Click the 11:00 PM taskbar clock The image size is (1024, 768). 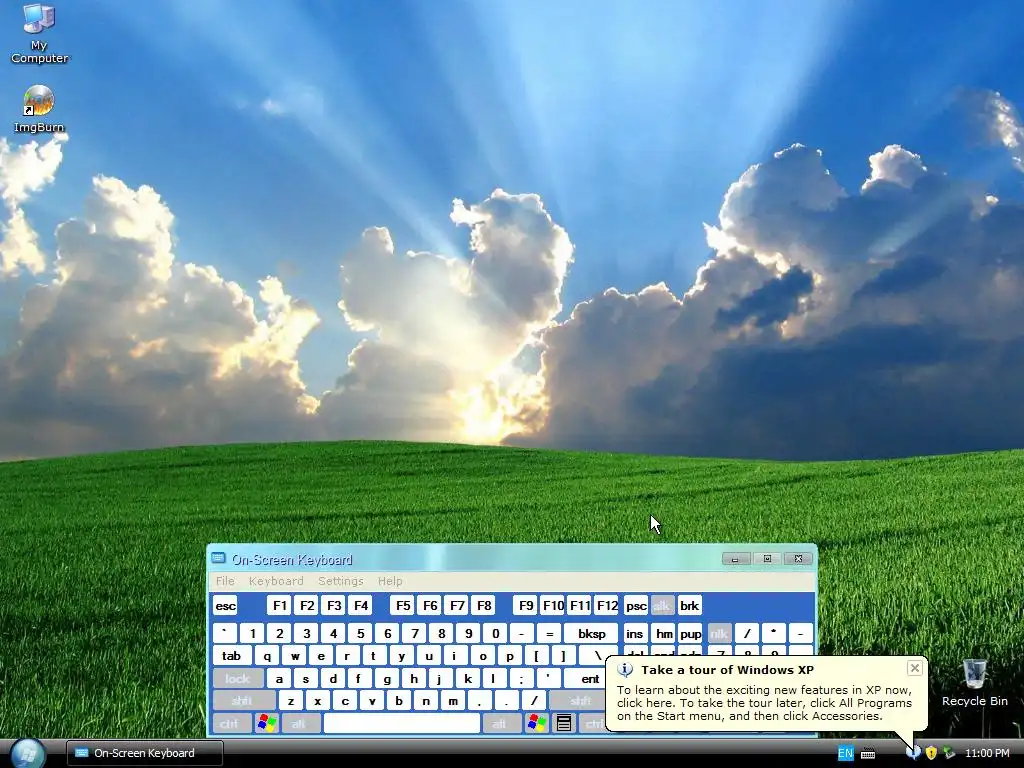(x=987, y=753)
